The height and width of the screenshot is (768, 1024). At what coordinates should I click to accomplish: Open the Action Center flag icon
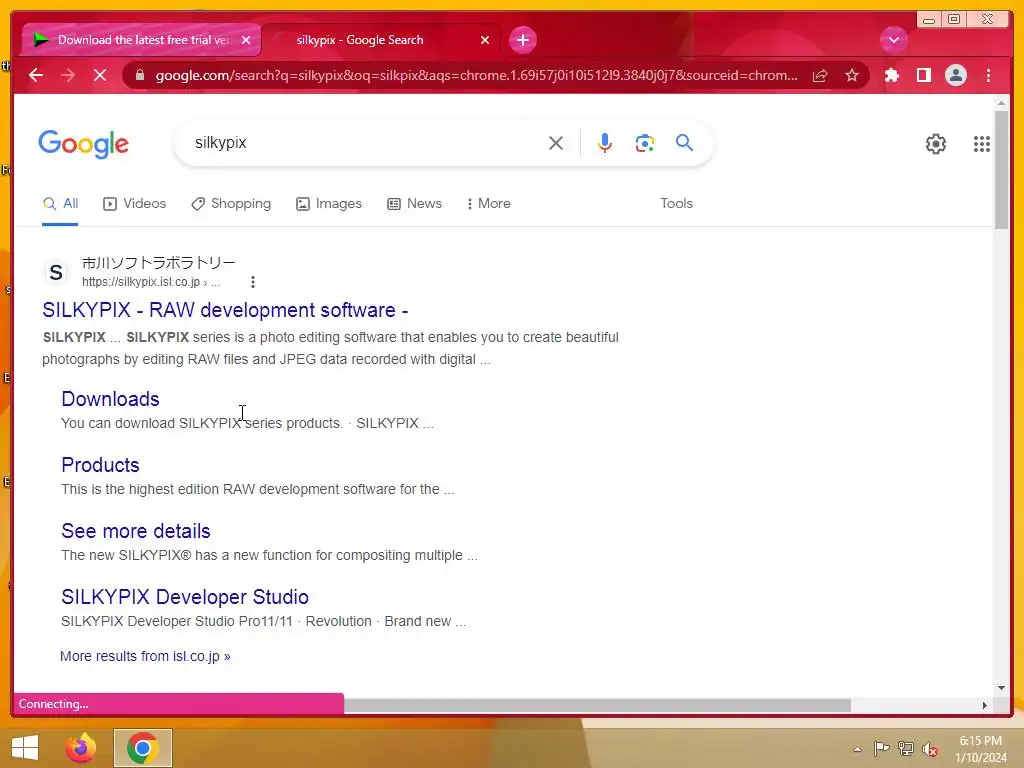(882, 749)
